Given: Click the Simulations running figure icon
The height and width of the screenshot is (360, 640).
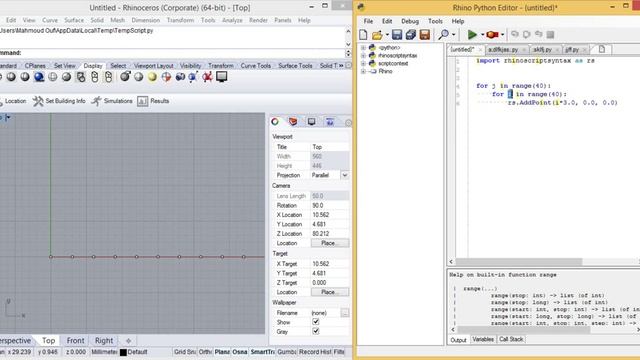Looking at the screenshot, I should point(96,101).
